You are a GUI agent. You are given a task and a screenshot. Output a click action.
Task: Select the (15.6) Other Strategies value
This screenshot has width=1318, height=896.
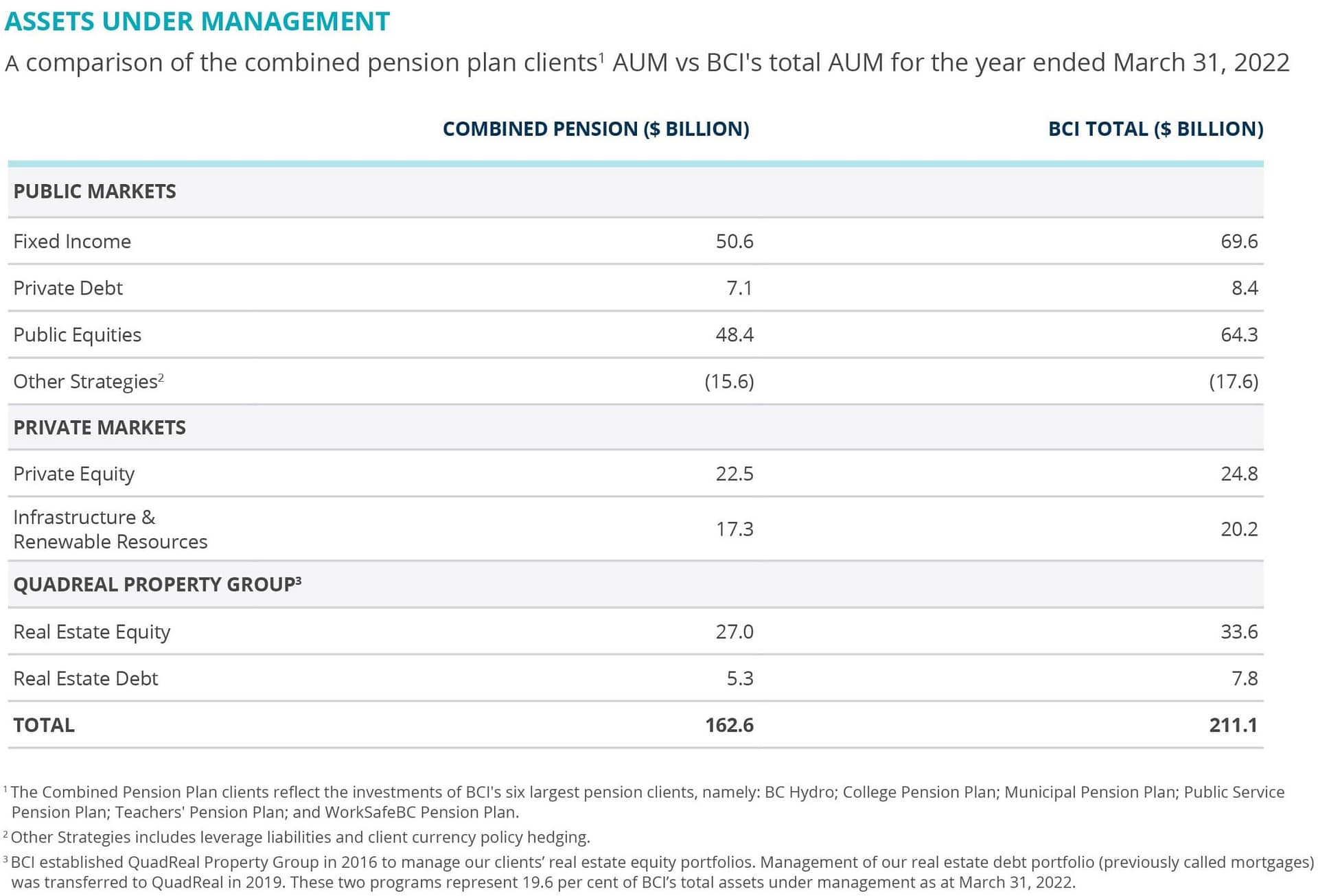(x=729, y=382)
